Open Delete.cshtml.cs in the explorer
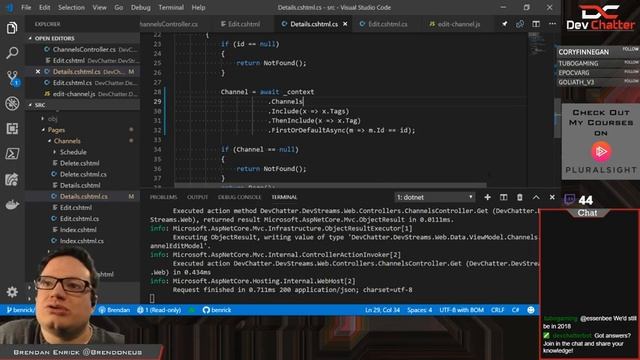This screenshot has height=360, width=640. (83, 174)
